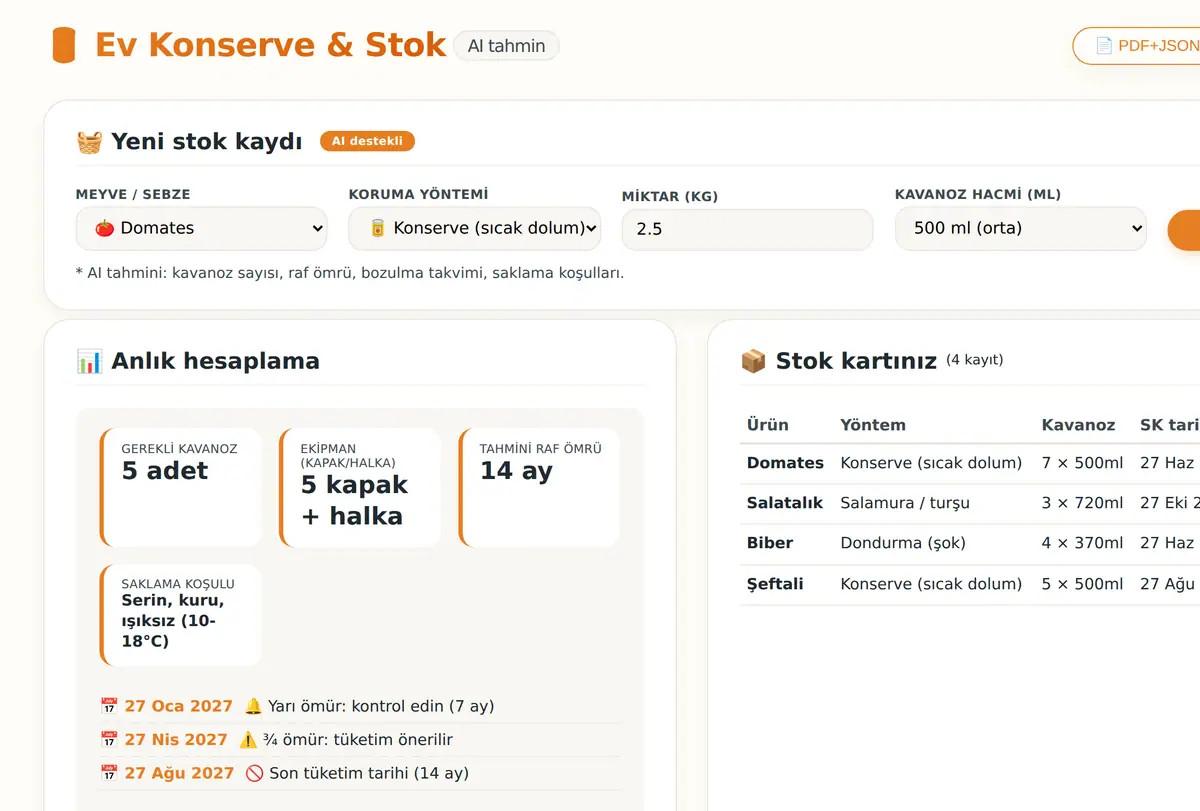Click the 3 × 720ml jar cell
Image resolution: width=1200 pixels, height=811 pixels.
pos(1082,503)
